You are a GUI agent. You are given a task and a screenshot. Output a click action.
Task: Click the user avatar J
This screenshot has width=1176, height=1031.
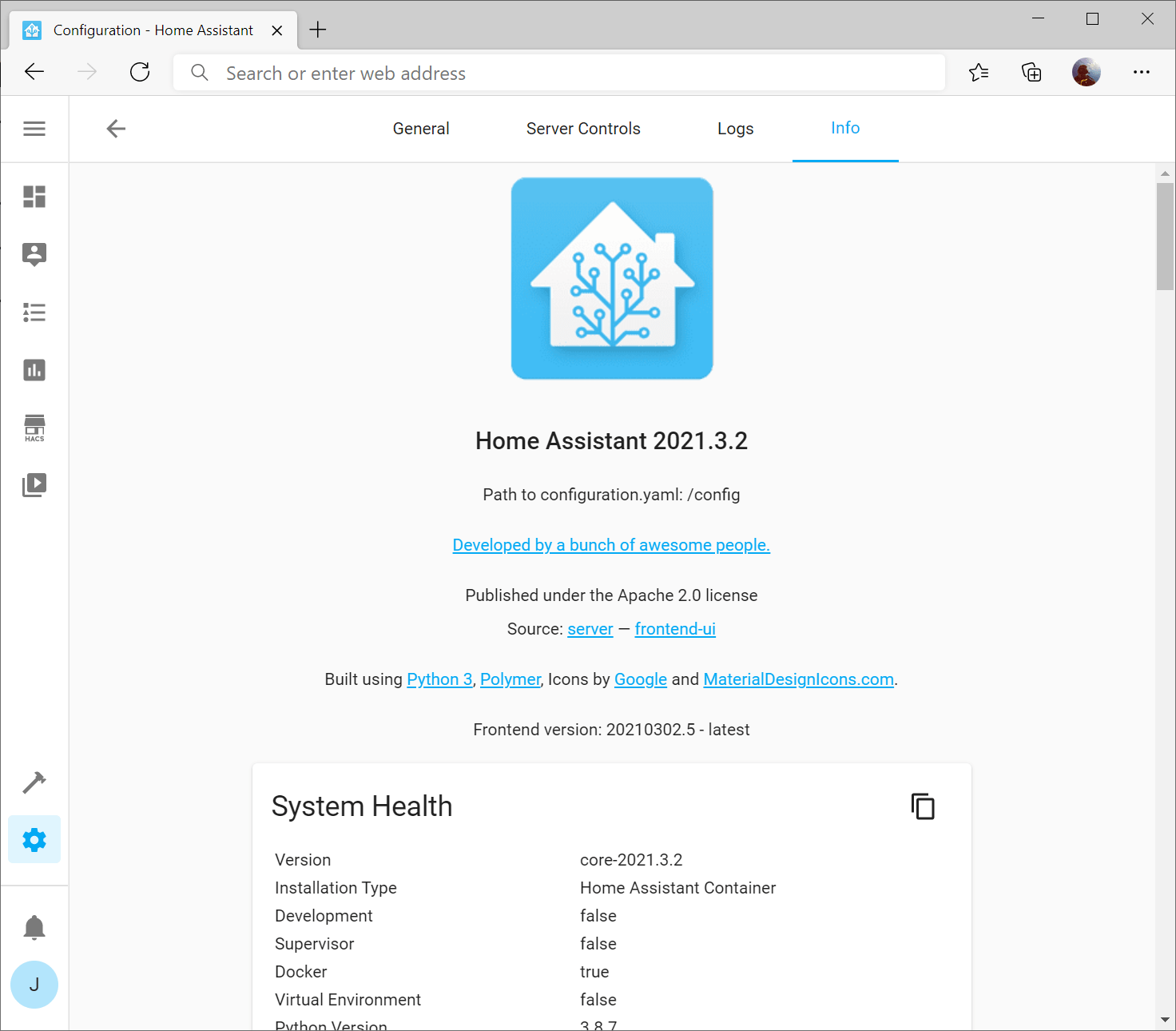pos(34,985)
